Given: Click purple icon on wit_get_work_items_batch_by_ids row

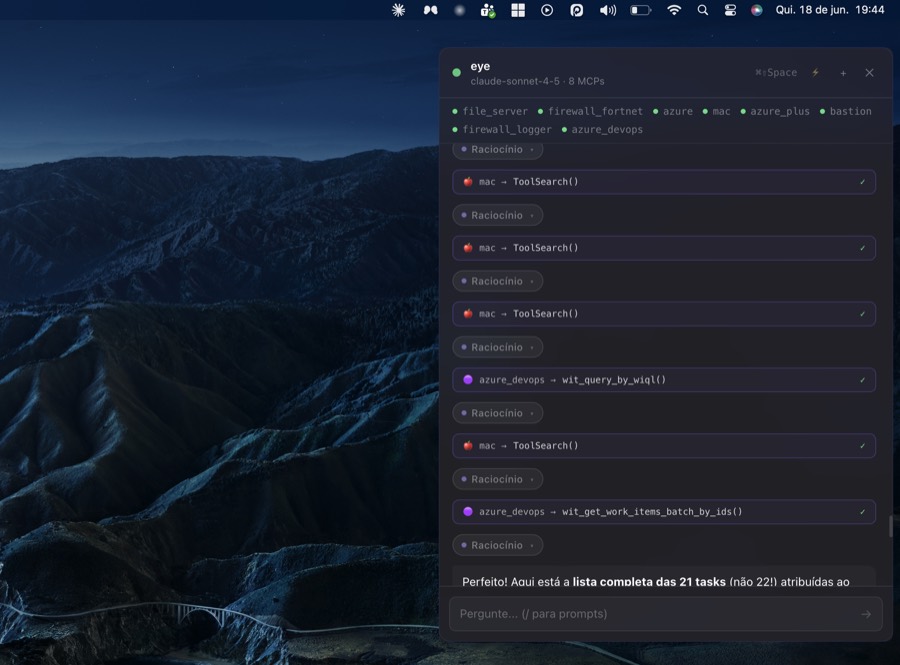Looking at the screenshot, I should 468,512.
